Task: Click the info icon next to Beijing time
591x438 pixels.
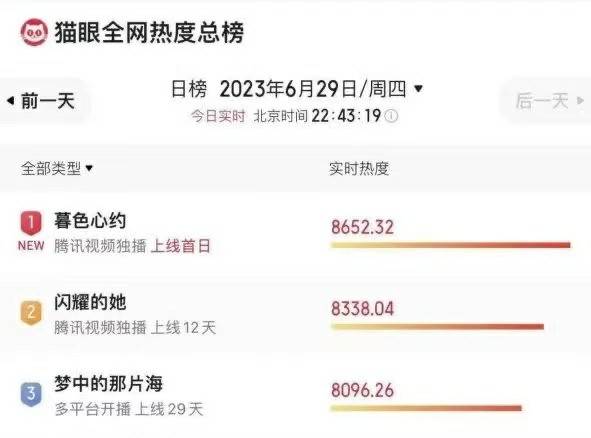Action: pos(391,116)
